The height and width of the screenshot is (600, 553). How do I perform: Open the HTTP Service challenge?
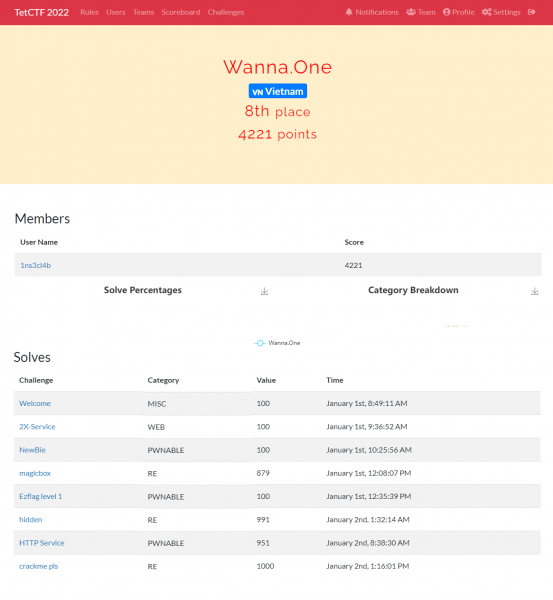click(42, 543)
